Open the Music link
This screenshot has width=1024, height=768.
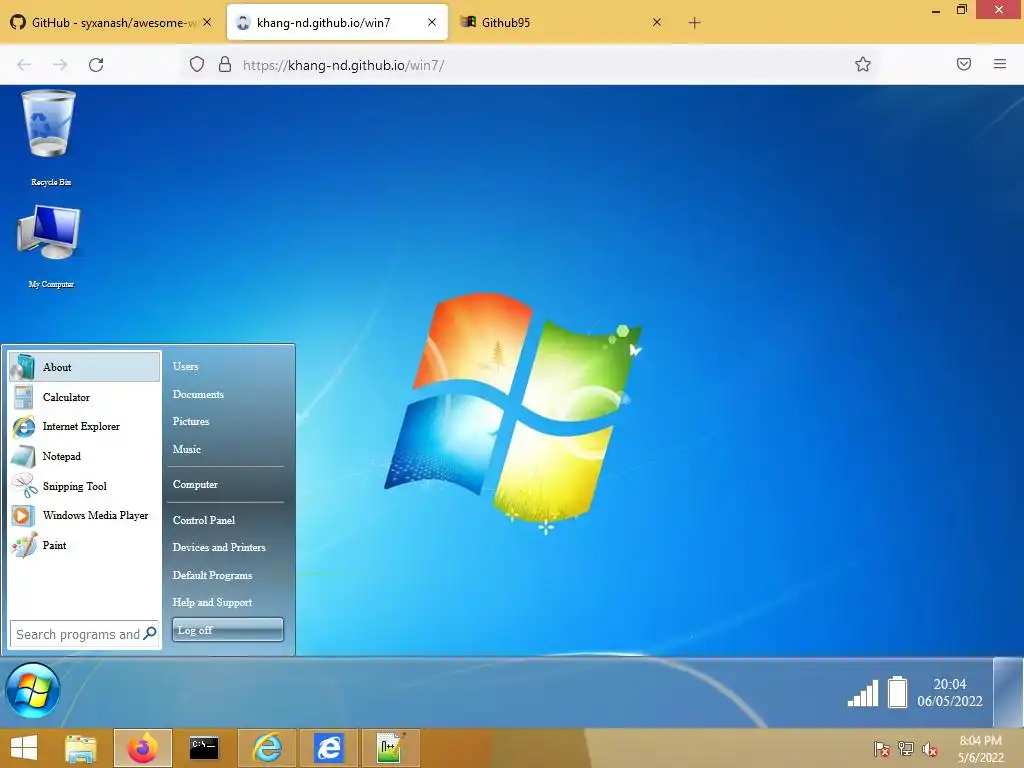187,449
